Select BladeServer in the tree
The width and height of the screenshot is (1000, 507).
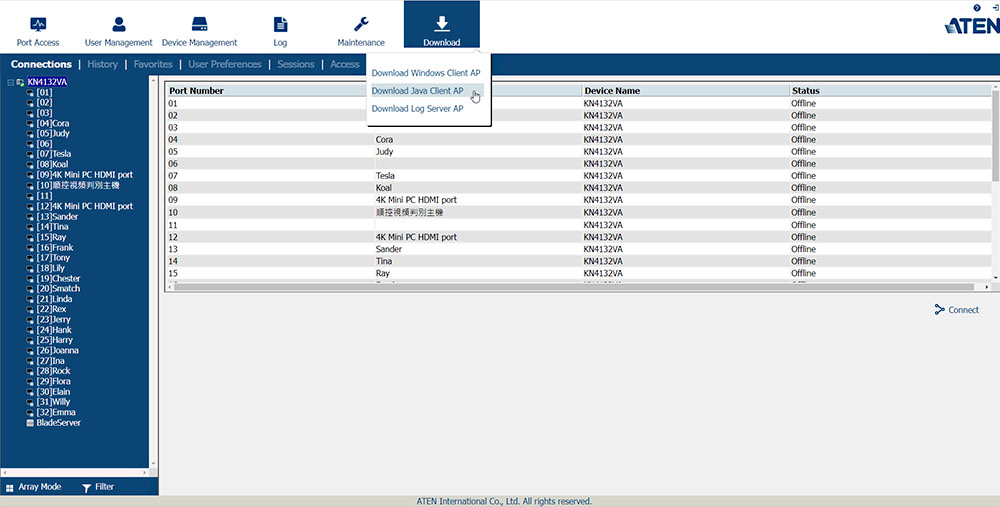(58, 423)
